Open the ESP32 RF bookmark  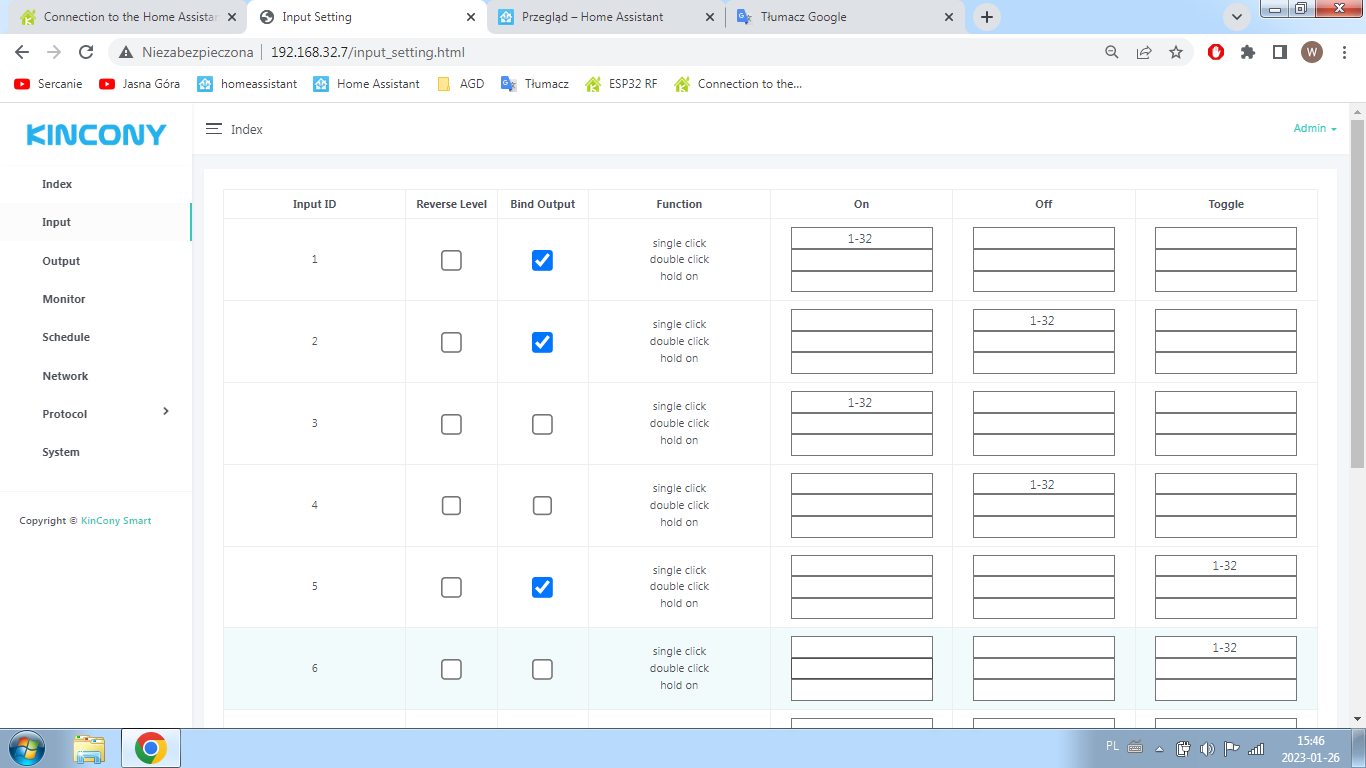click(x=622, y=84)
